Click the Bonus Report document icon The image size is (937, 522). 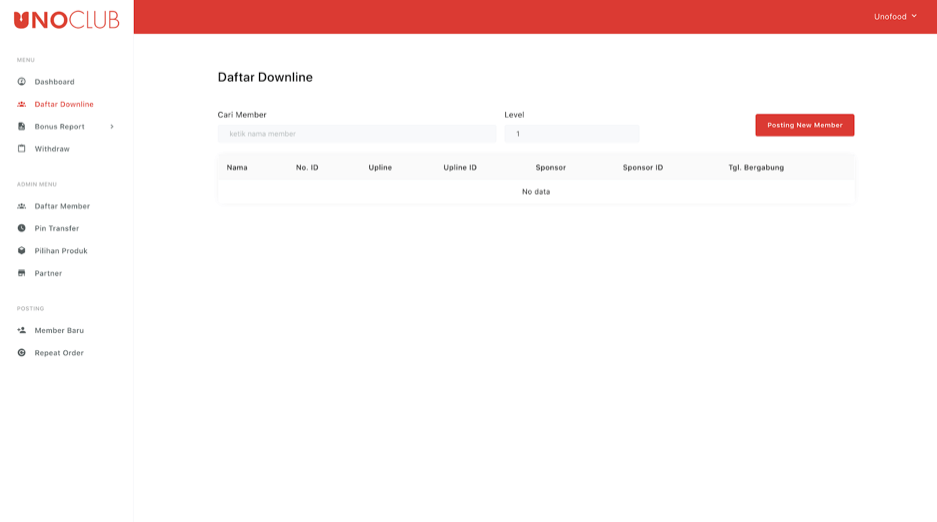pyautogui.click(x=21, y=127)
